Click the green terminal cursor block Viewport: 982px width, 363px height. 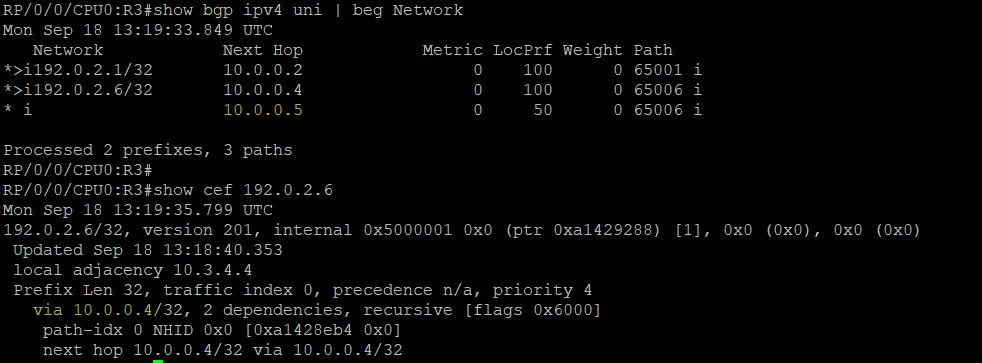(x=158, y=361)
